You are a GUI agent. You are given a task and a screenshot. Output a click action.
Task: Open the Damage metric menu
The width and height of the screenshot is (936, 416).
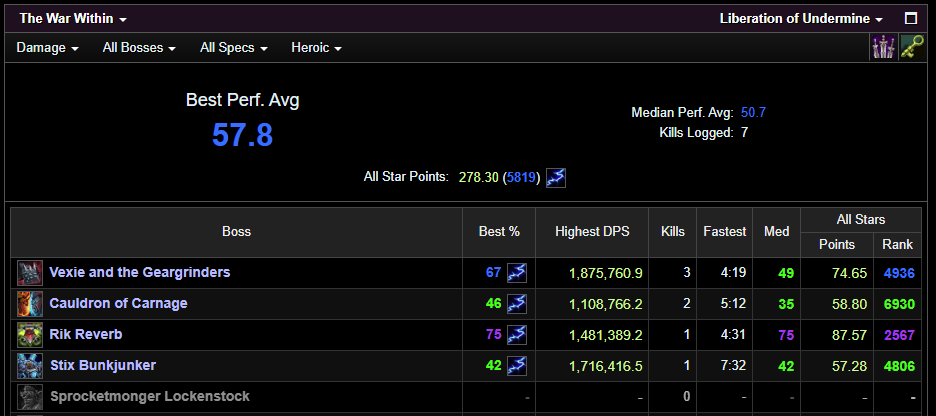[x=47, y=48]
